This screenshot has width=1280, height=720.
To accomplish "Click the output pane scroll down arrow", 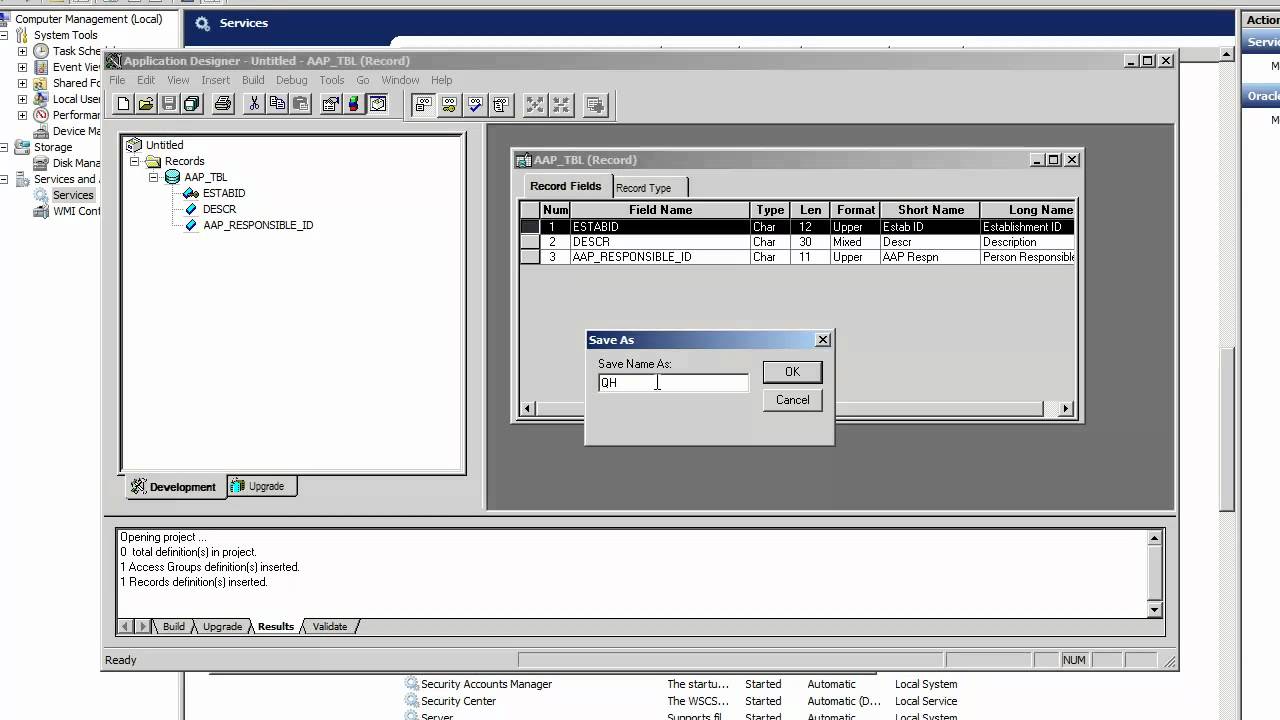I will (x=1155, y=610).
